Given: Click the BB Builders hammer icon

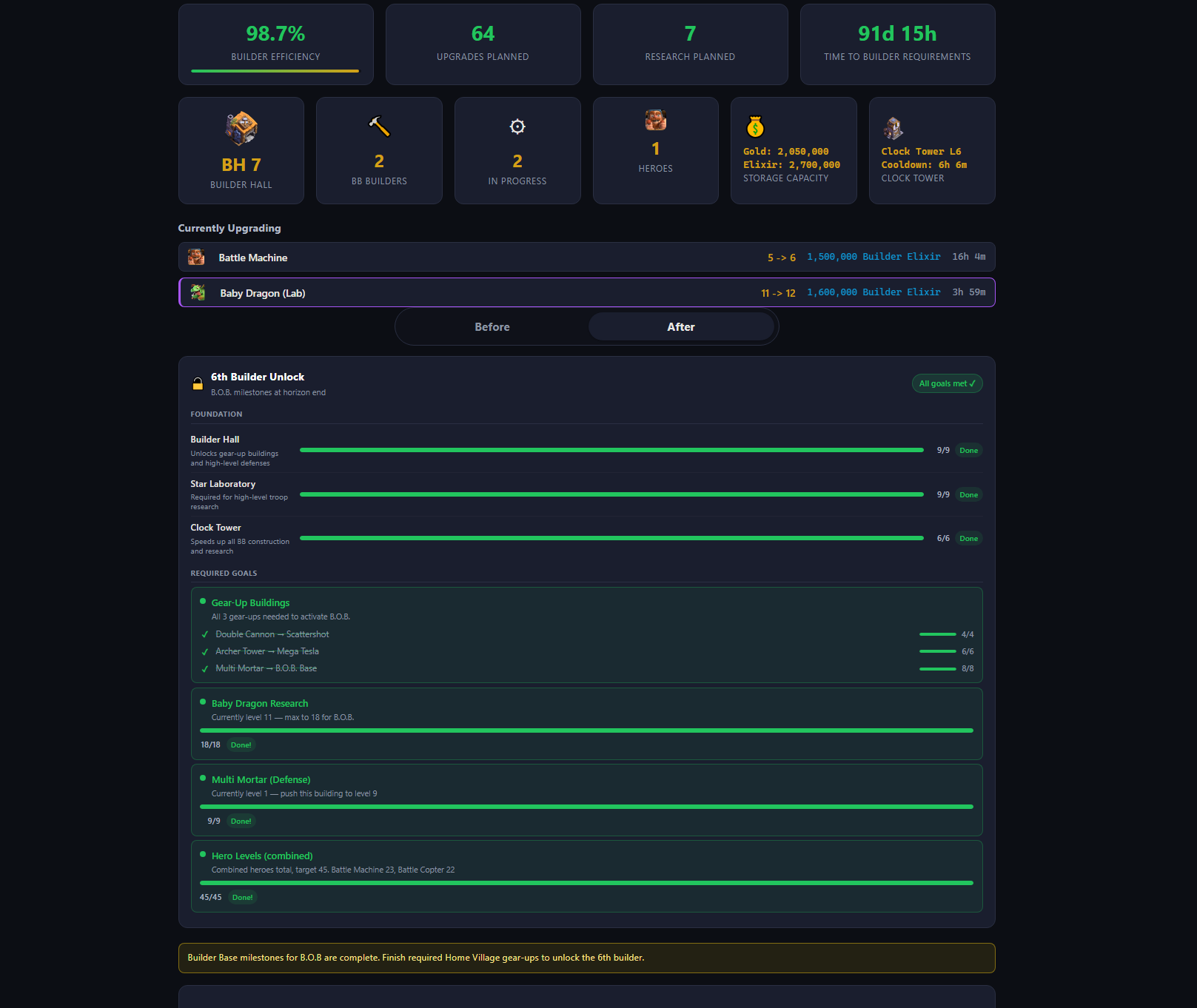Looking at the screenshot, I should (379, 127).
